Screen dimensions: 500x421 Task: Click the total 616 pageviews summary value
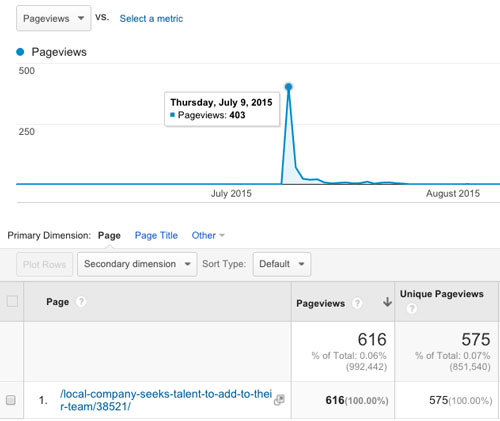pyautogui.click(x=372, y=339)
